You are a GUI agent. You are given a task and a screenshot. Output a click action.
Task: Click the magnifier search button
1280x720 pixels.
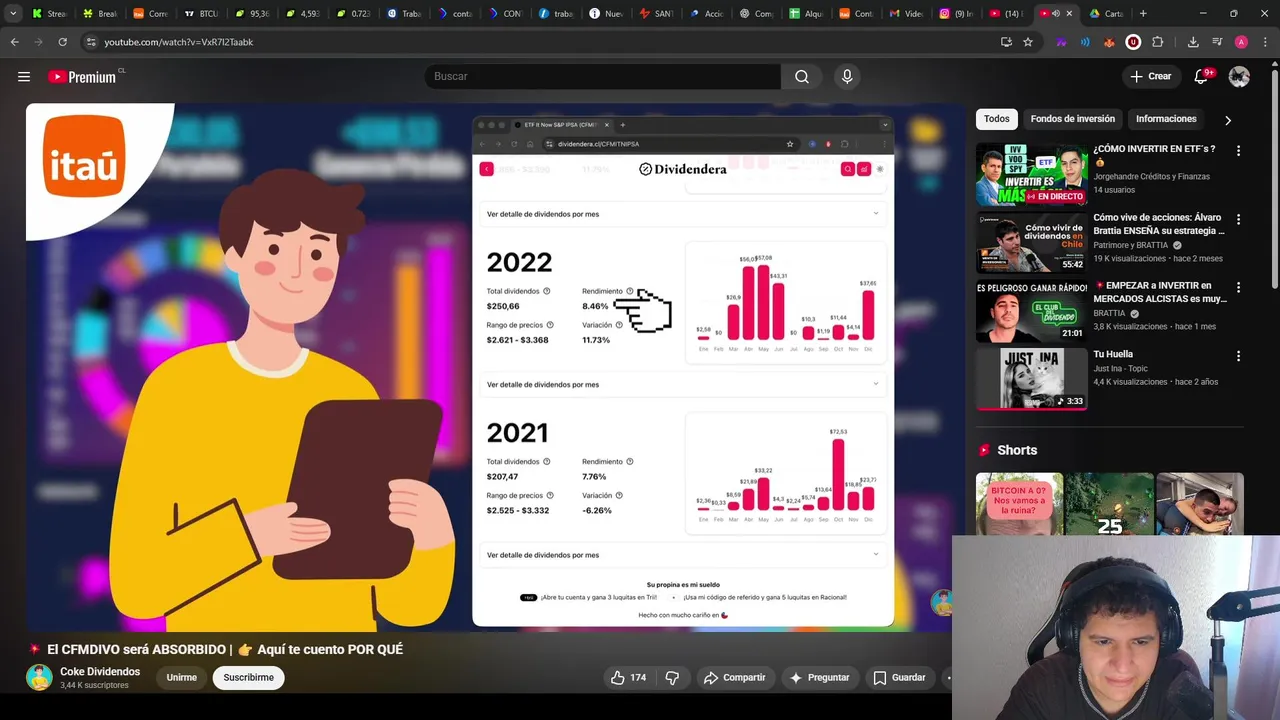802,76
